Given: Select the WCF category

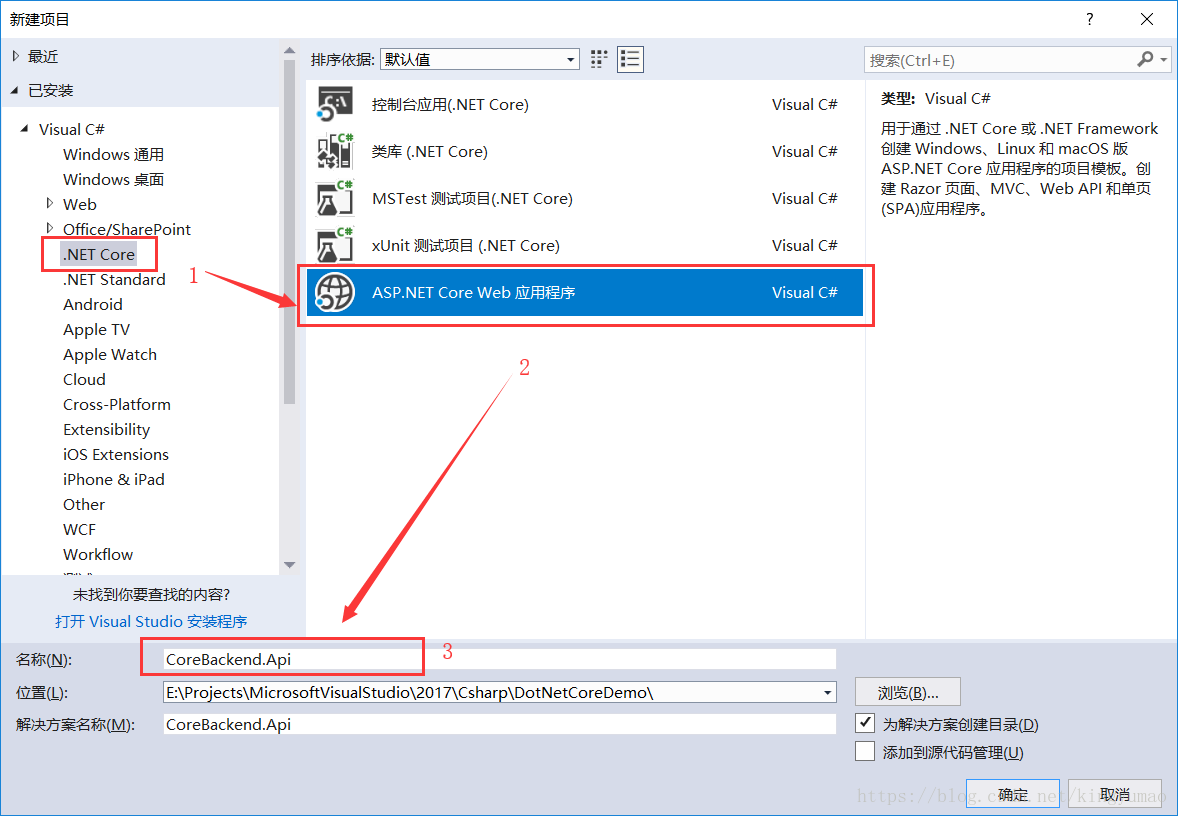Looking at the screenshot, I should (80, 529).
